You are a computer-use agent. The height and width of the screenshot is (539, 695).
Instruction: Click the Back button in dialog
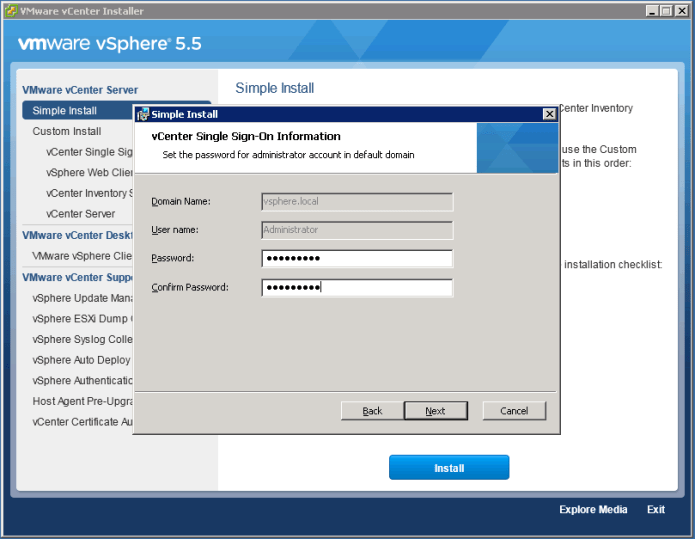point(372,411)
